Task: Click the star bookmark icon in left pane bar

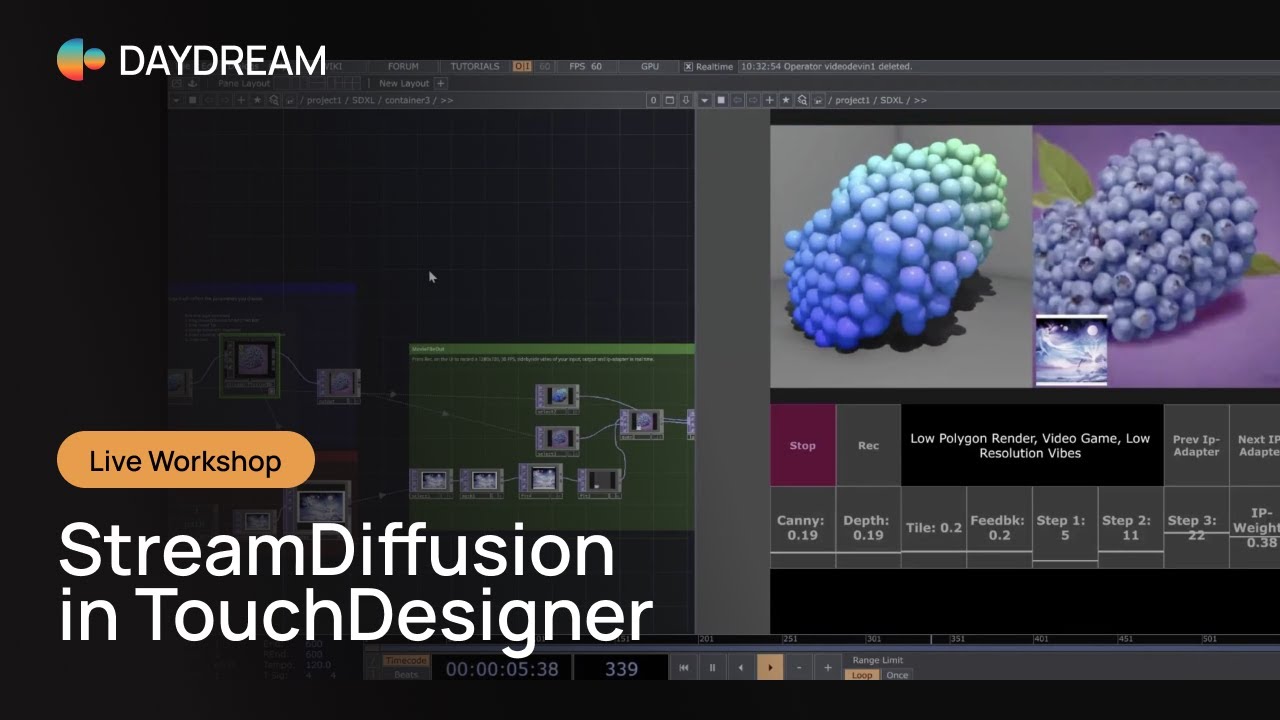Action: click(257, 100)
